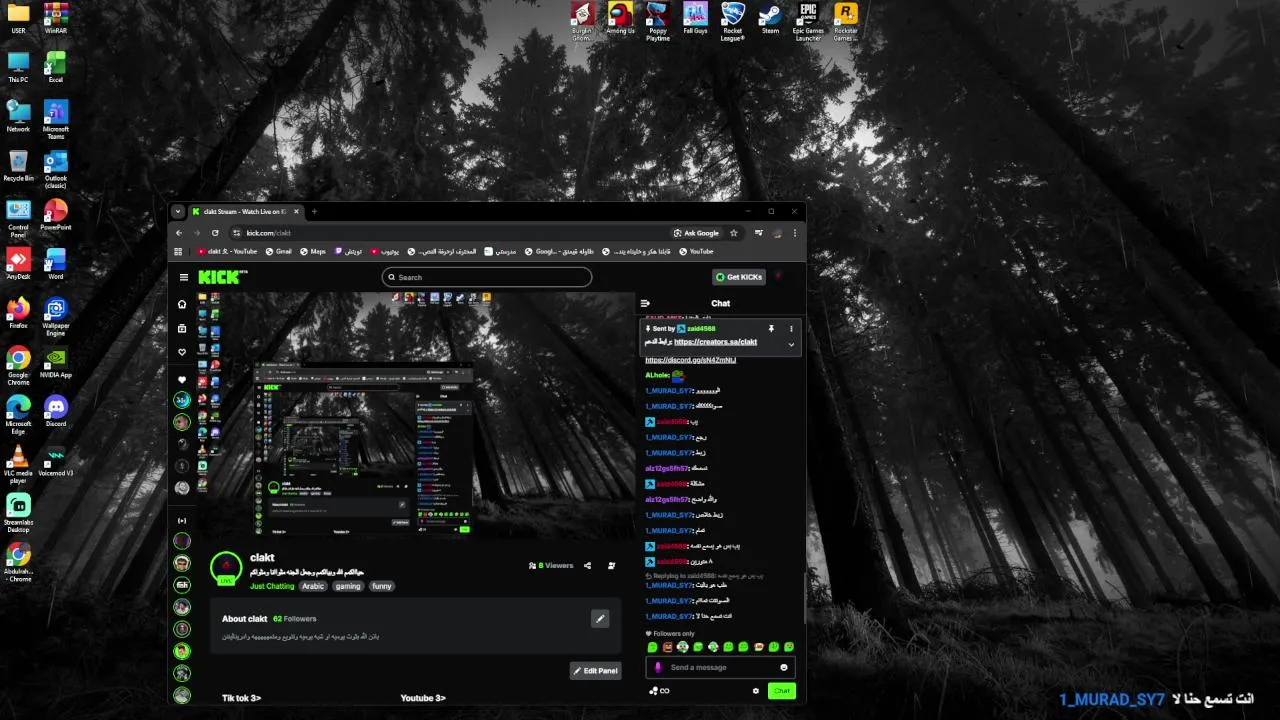
Task: Click the Get KICKs button
Action: coord(739,277)
